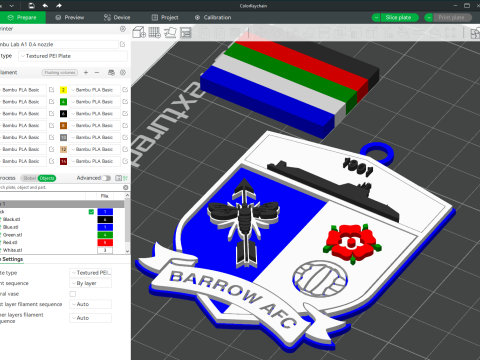Screen dimensions: 480x360
Task: Open filament 4 Bambu PLA Basic dropdown
Action: [x=94, y=102]
